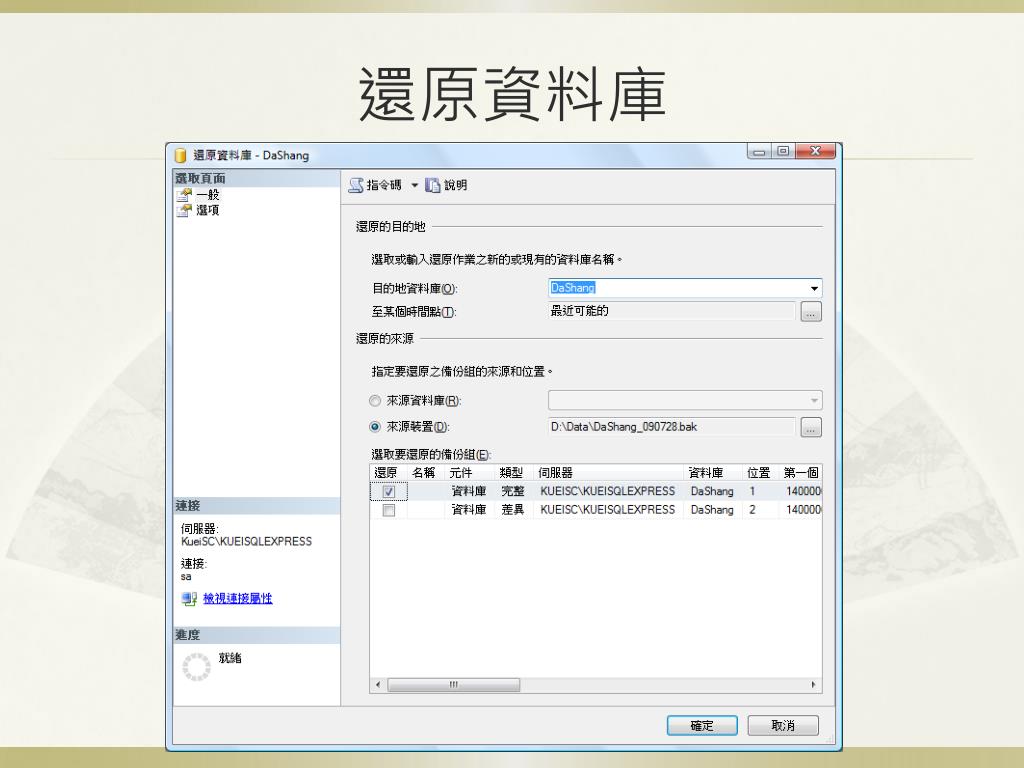Click 差異 type cell in second row
This screenshot has width=1024, height=768.
coord(513,509)
